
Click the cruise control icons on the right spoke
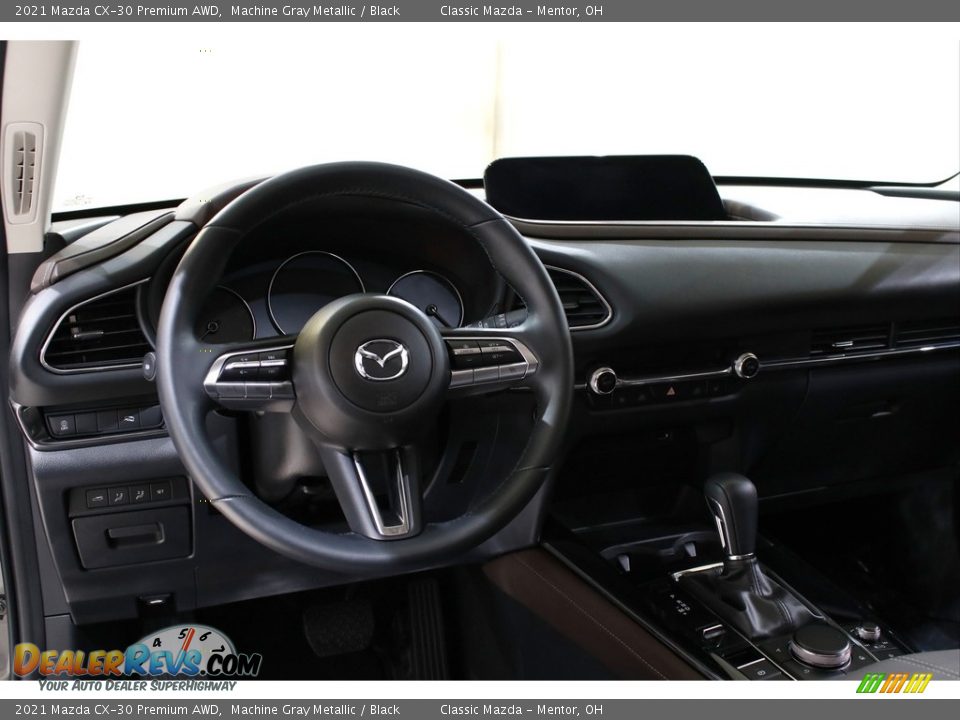[490, 355]
